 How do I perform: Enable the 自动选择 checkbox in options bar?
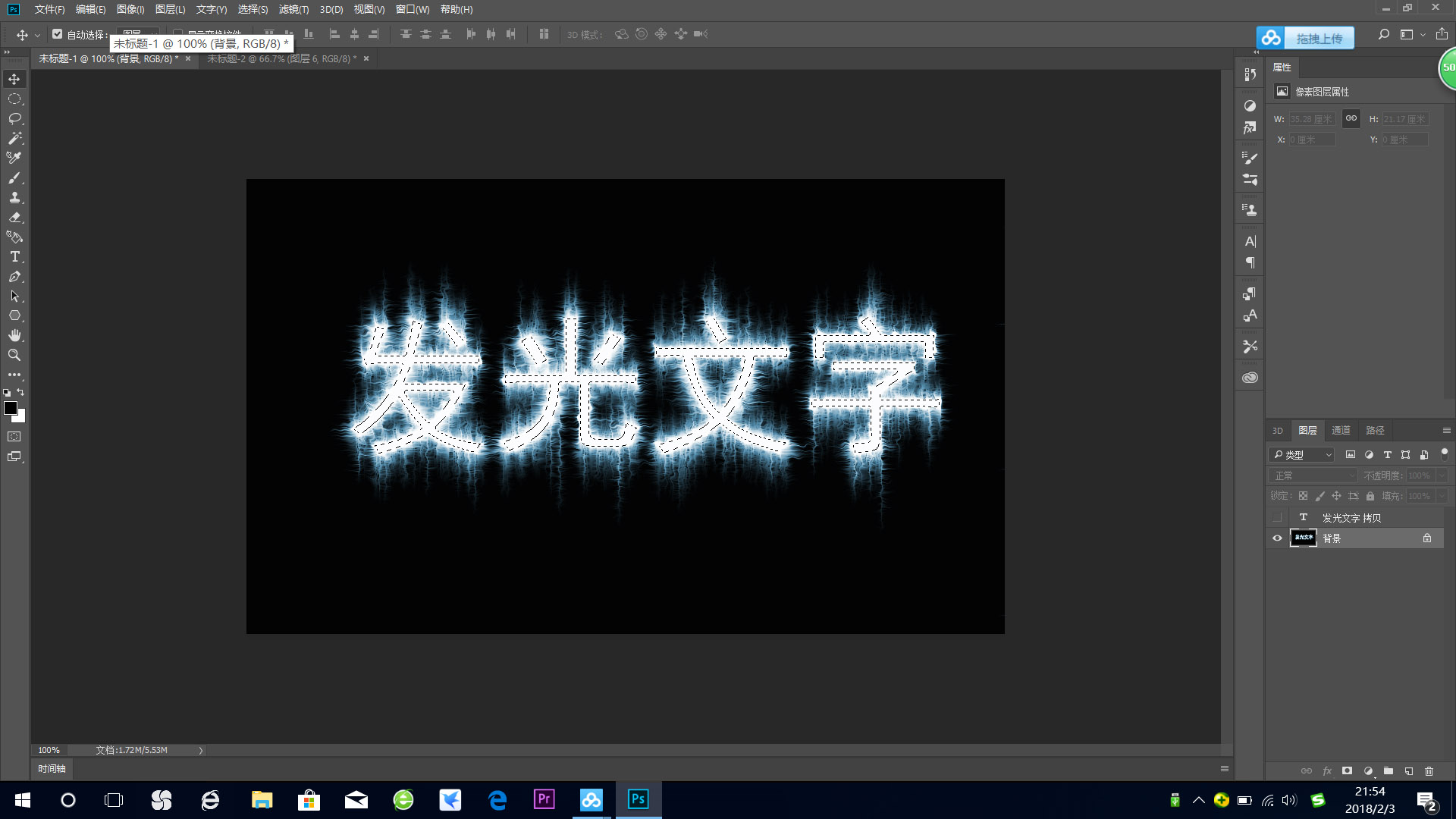(58, 34)
